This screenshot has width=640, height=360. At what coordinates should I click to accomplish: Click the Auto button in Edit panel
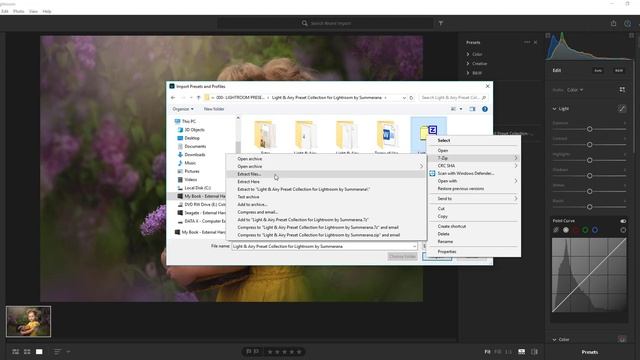tap(598, 70)
